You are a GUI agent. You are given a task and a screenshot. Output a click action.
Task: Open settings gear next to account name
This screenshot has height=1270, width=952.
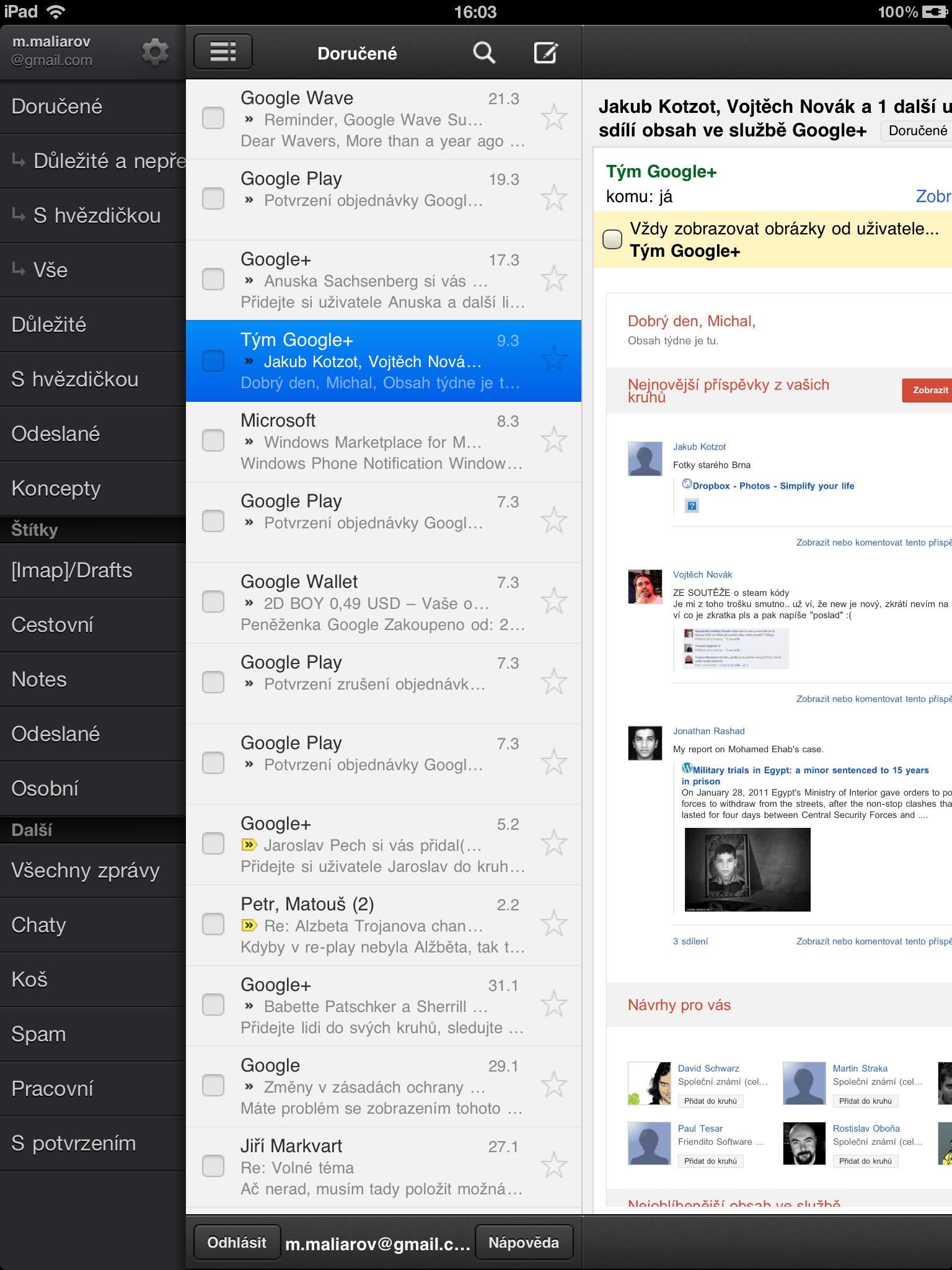click(x=155, y=51)
